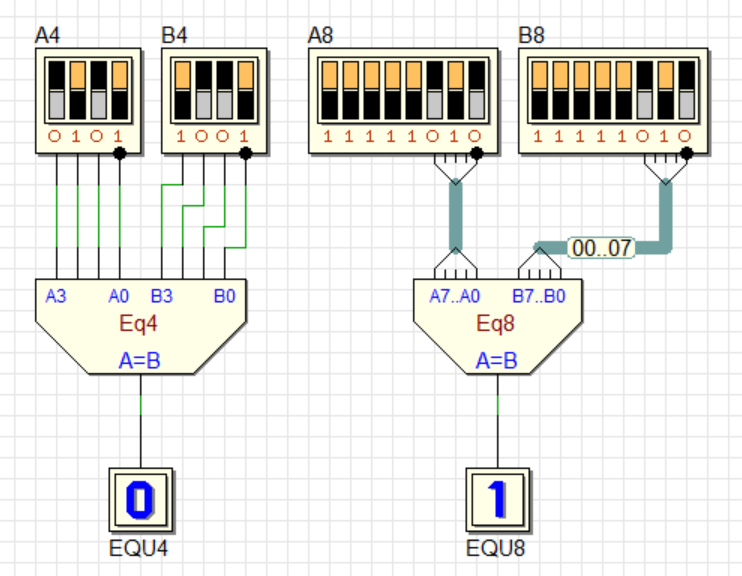Click the A4 component label
Screen dimensions: 742x576
(47, 35)
